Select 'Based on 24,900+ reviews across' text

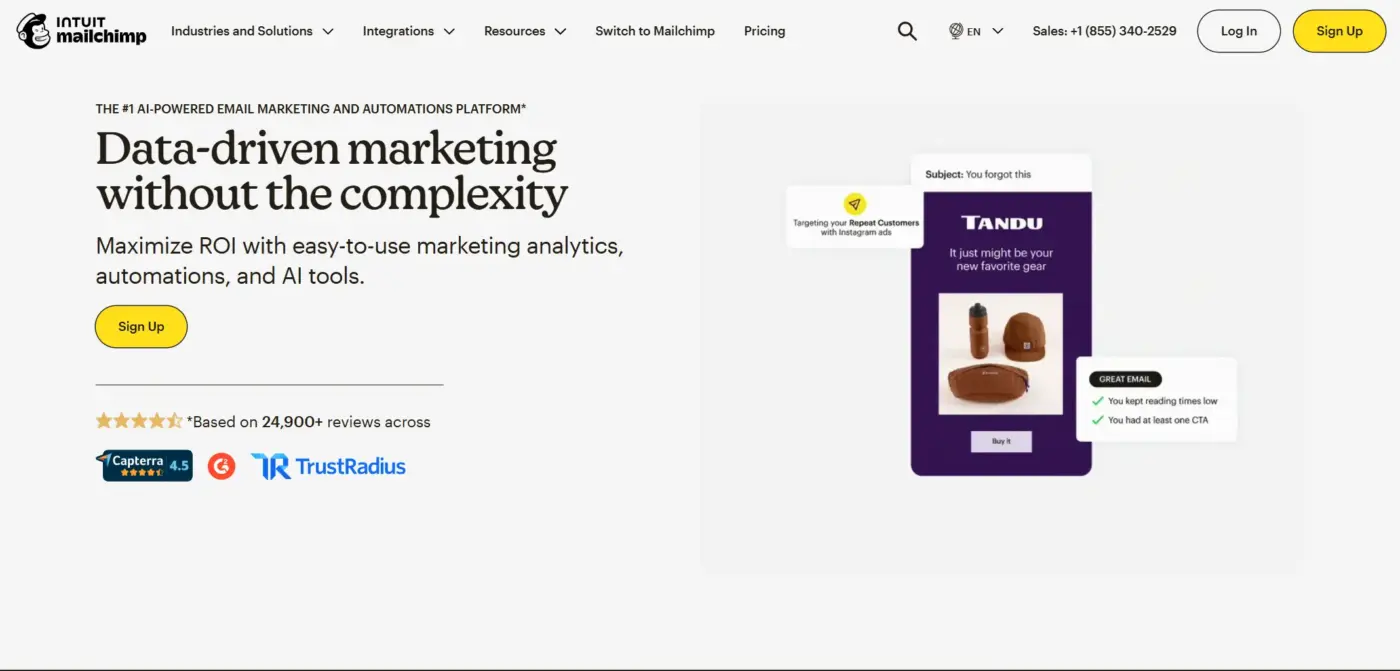pyautogui.click(x=309, y=422)
